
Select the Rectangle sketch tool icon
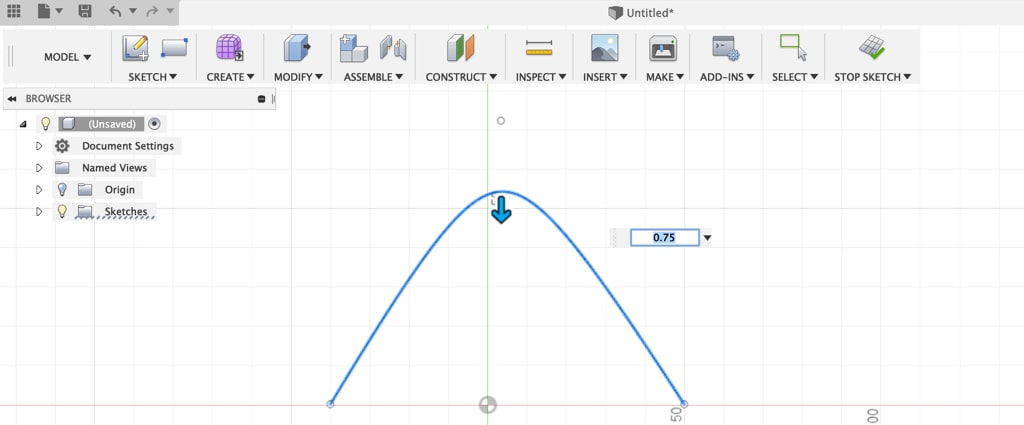(174, 48)
